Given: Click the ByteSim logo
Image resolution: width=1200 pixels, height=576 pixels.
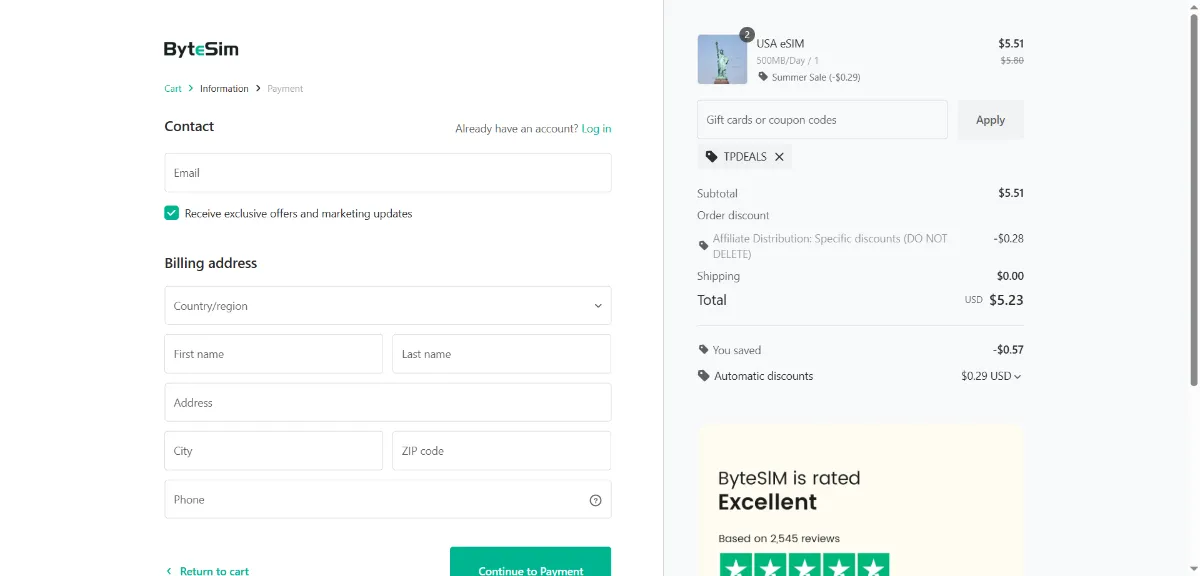Looking at the screenshot, I should tap(201, 49).
